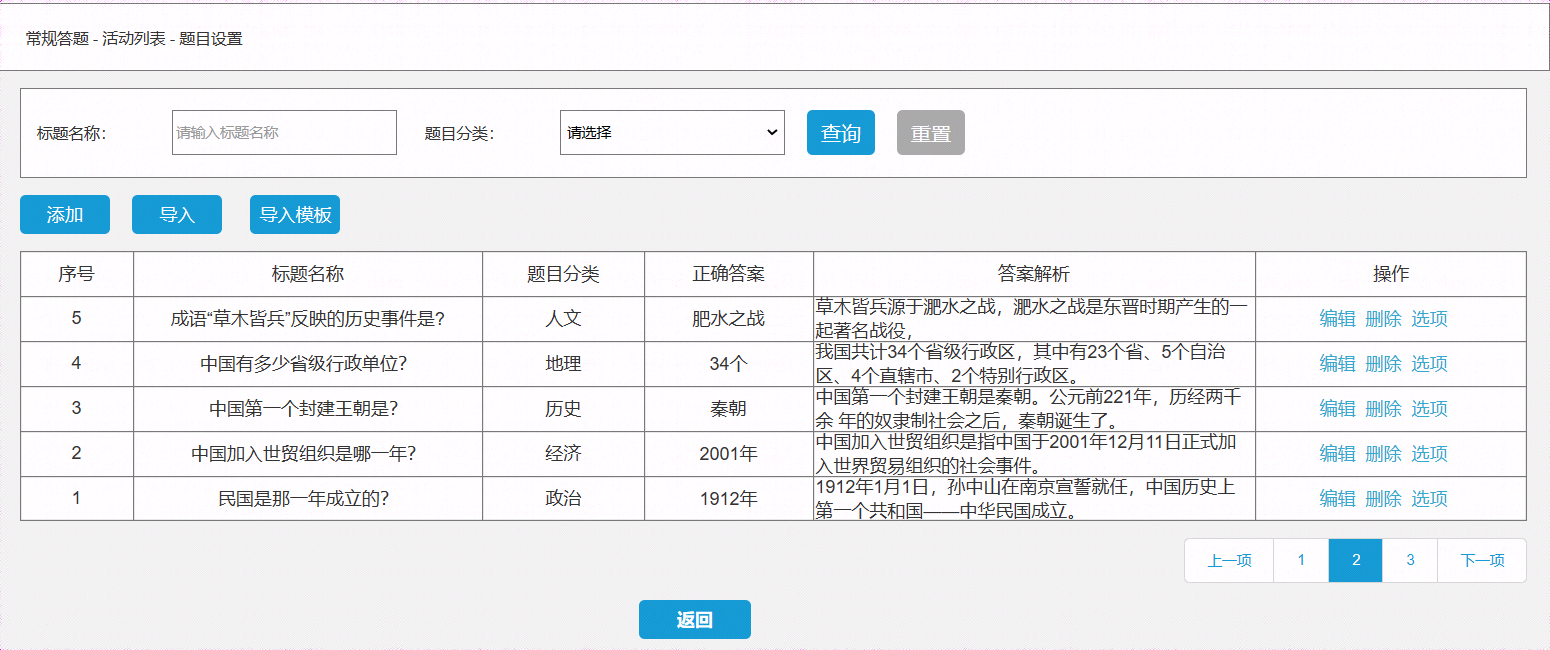This screenshot has width=1550, height=650.
Task: Click the 查询 button
Action: [841, 133]
